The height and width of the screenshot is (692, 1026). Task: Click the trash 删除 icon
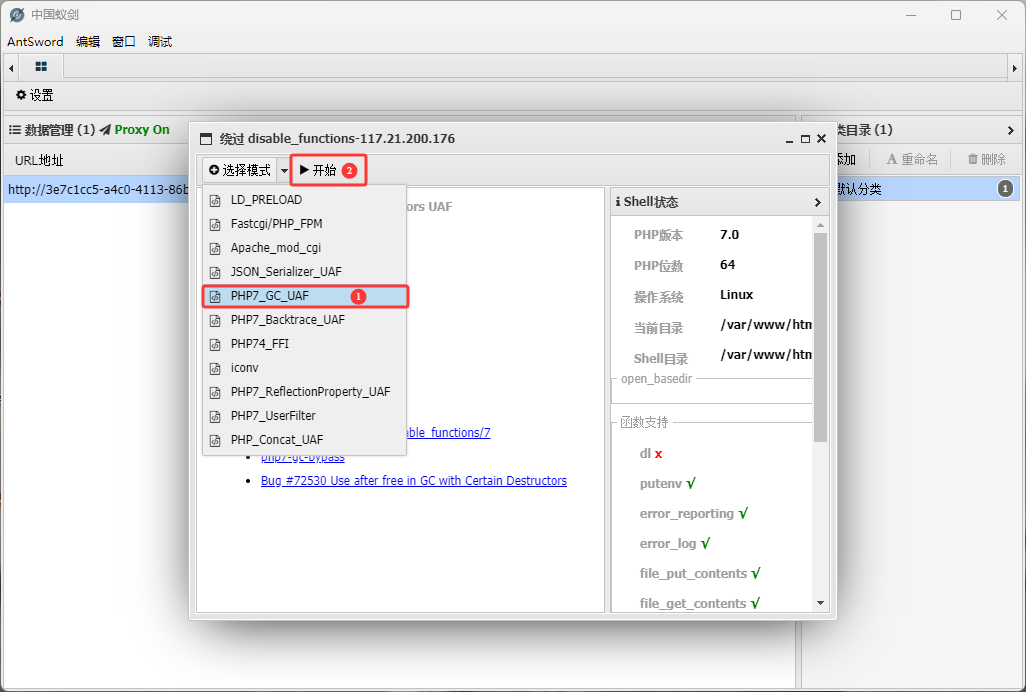click(972, 159)
